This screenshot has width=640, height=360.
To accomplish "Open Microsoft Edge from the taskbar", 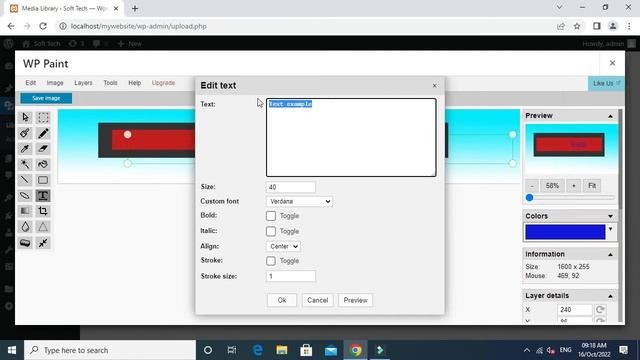I will (258, 350).
